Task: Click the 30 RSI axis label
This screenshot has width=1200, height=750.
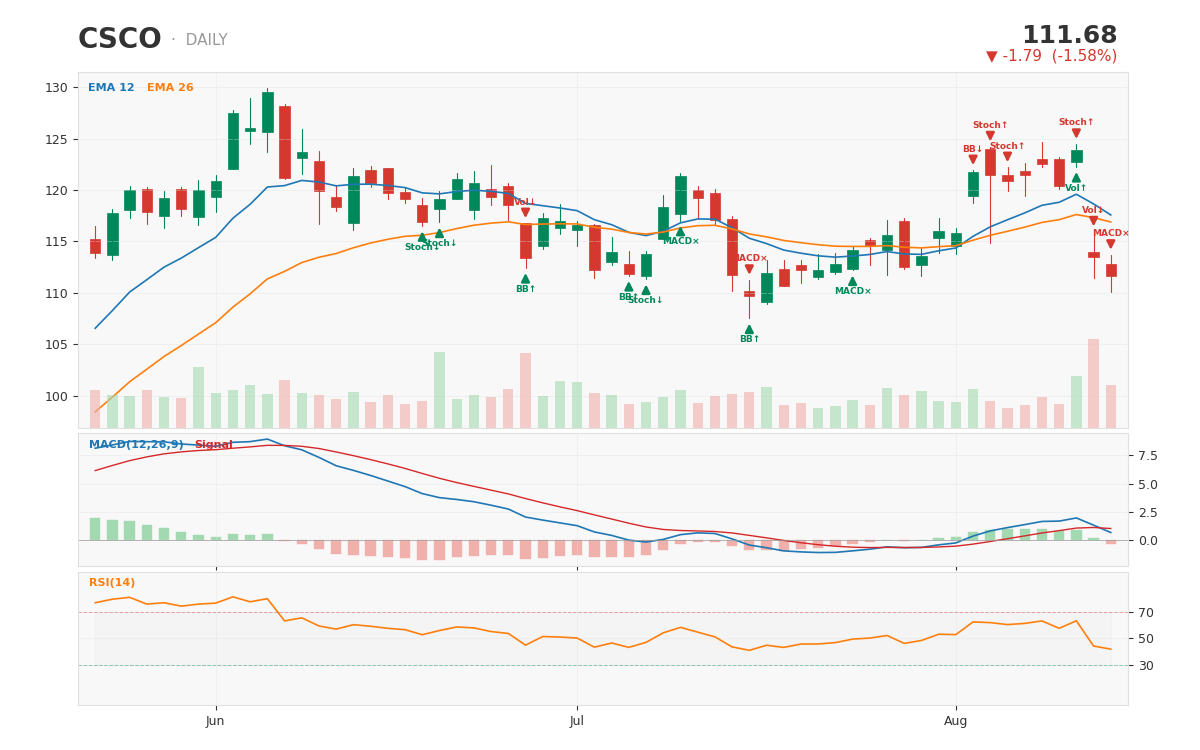Action: coord(1145,665)
